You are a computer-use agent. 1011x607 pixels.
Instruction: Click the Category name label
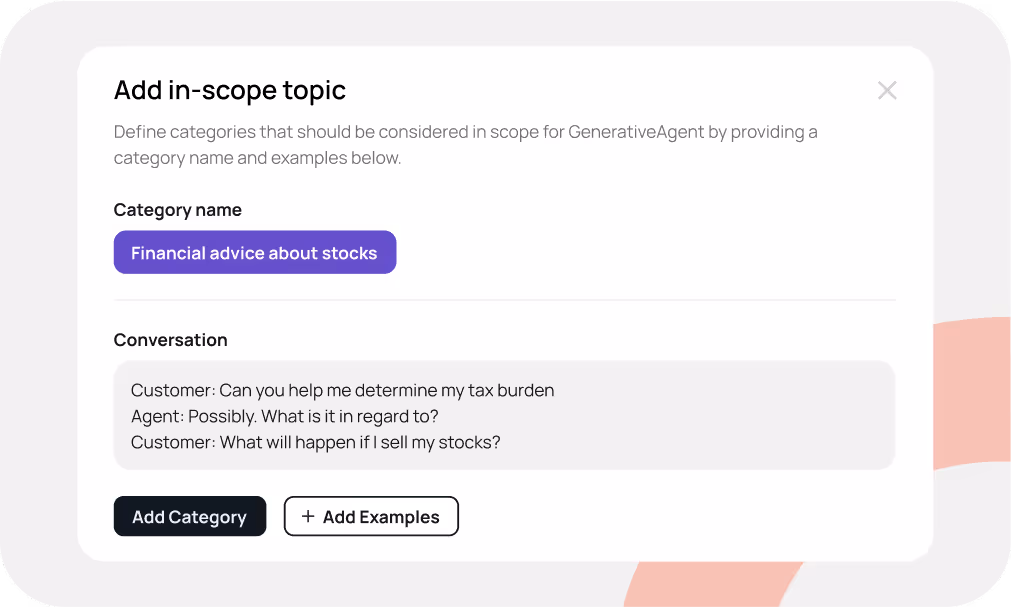pyautogui.click(x=177, y=209)
